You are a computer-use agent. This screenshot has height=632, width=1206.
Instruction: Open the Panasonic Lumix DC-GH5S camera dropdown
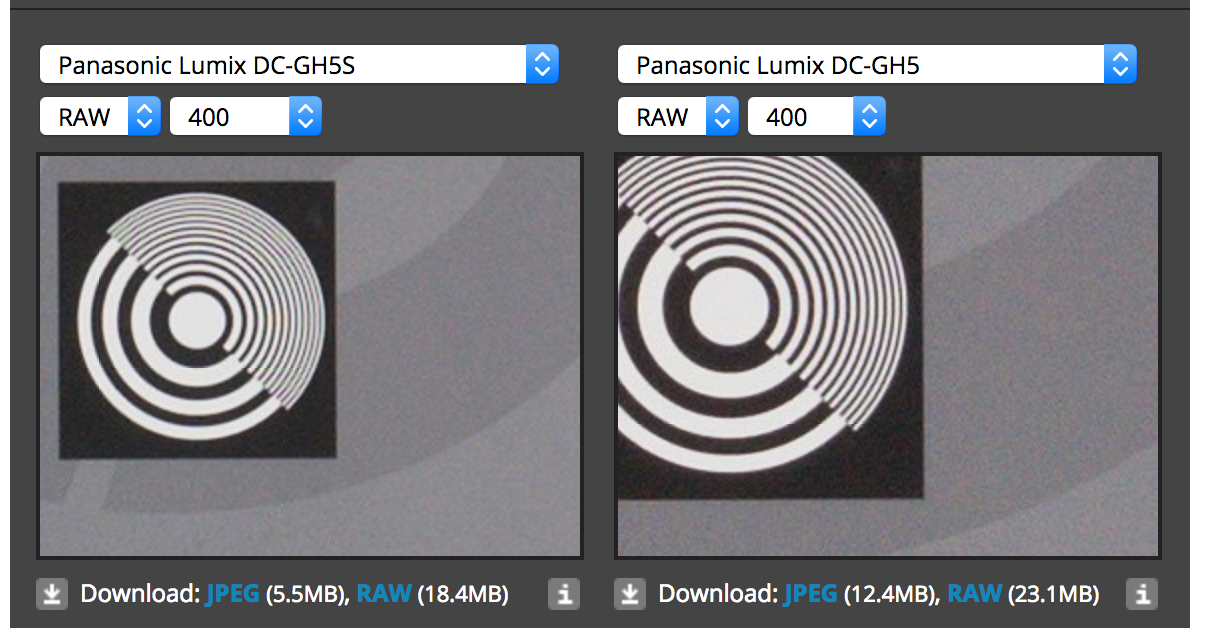coord(299,66)
